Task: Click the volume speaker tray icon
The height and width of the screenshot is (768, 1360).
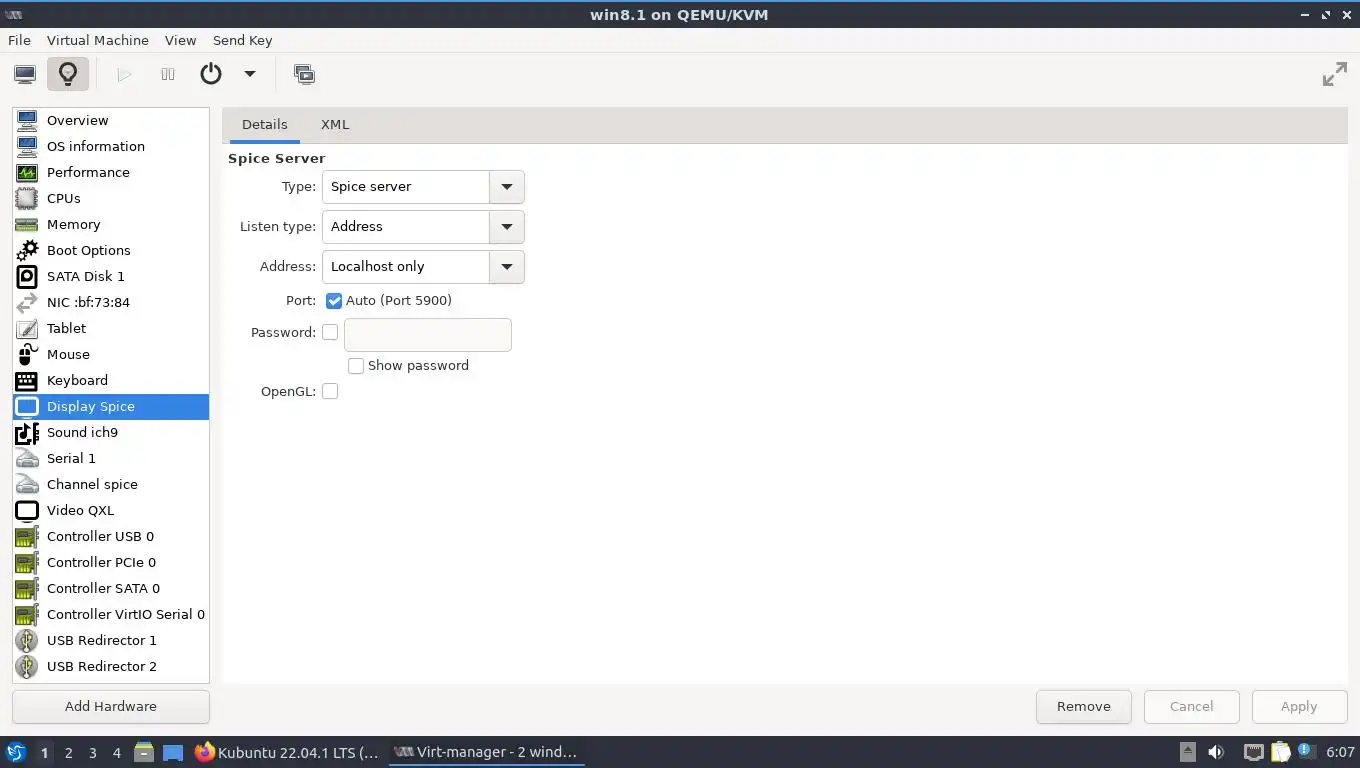Action: pos(1216,752)
